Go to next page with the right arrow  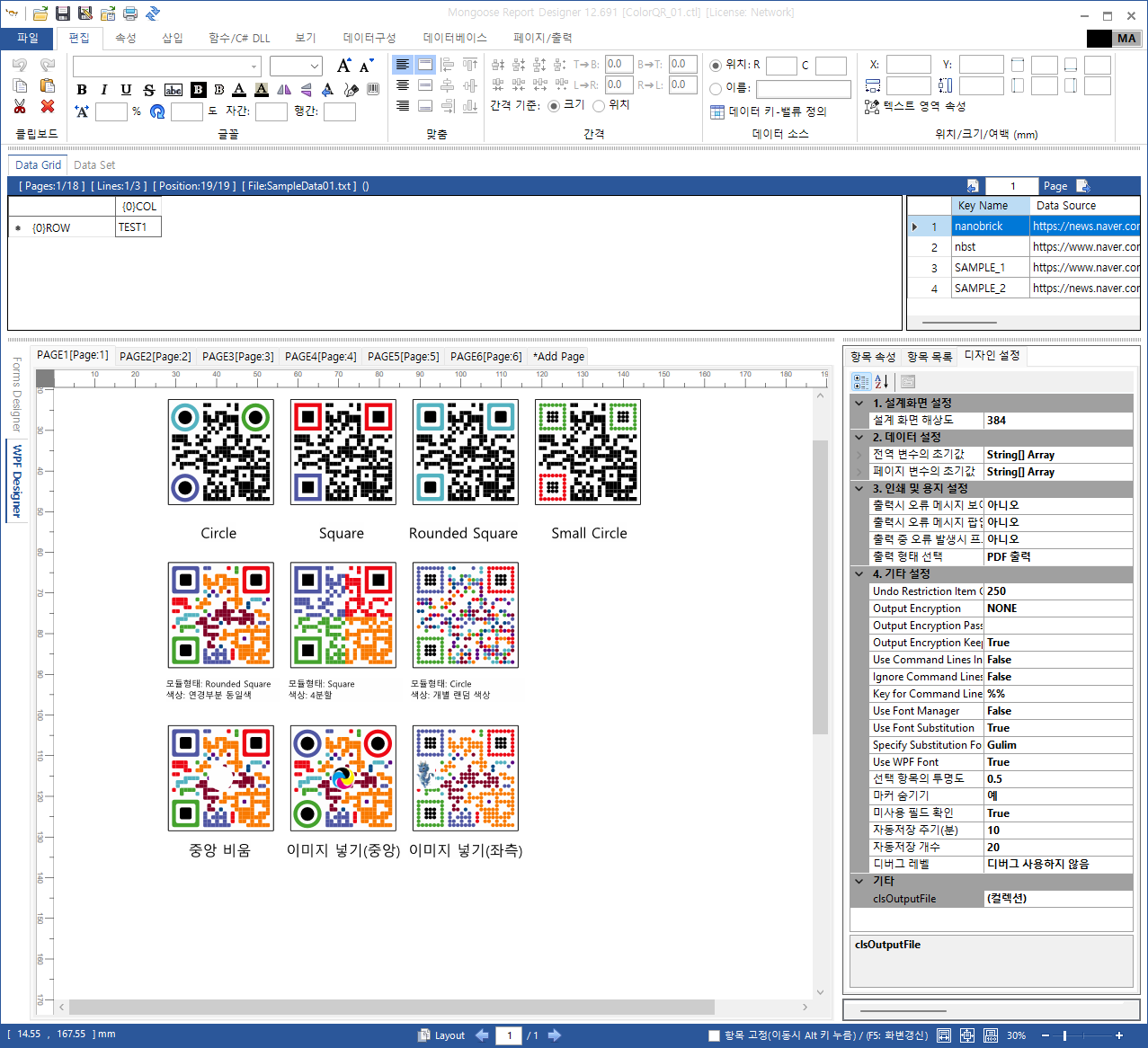pyautogui.click(x=555, y=1035)
